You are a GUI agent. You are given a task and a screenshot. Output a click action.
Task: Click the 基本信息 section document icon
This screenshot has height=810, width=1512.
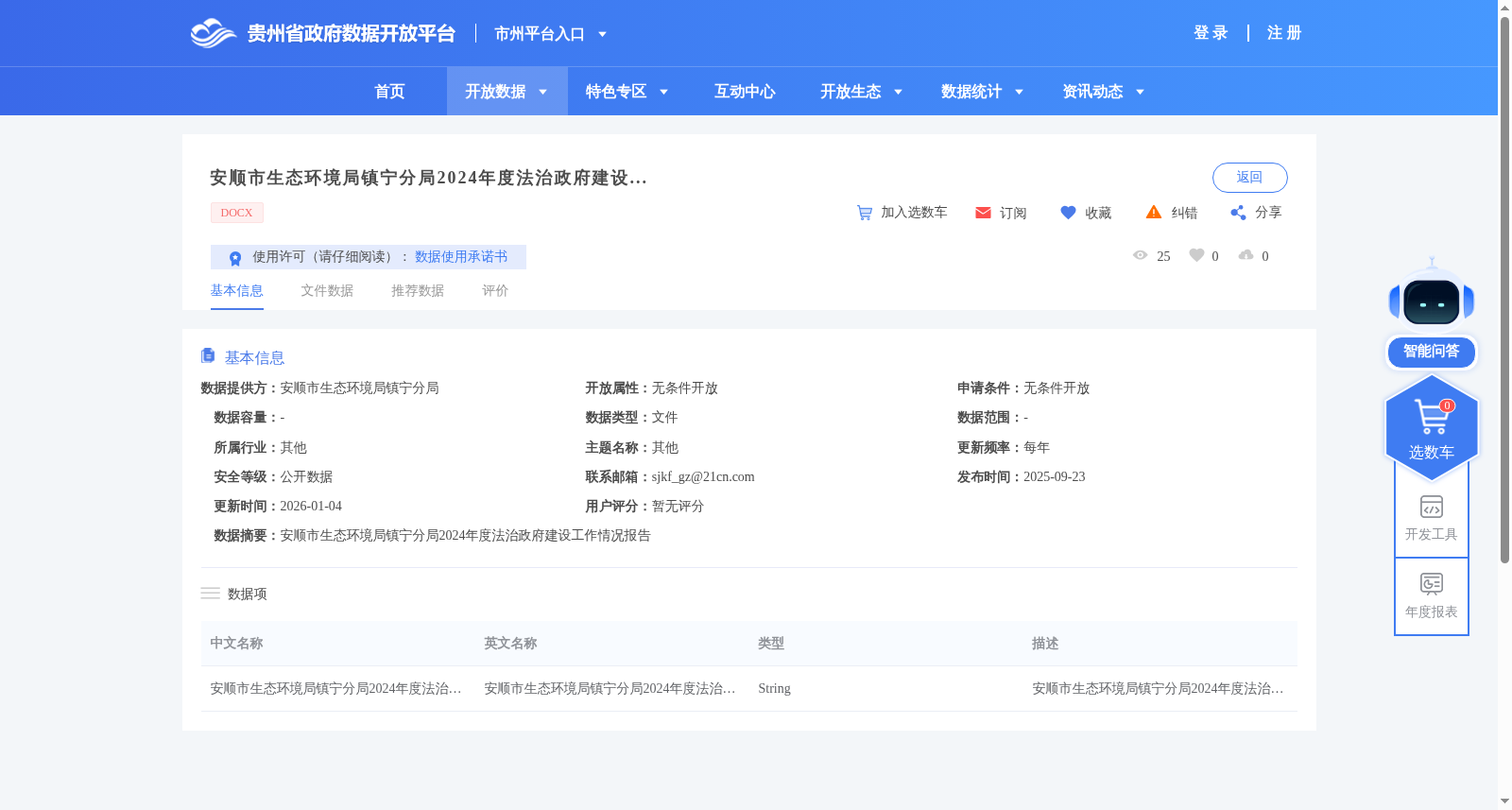pyautogui.click(x=208, y=355)
